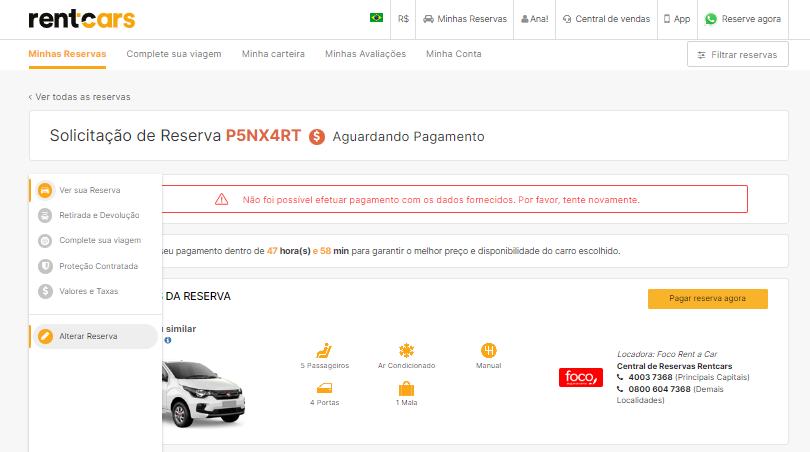
Task: Click the App phone icon link
Action: click(677, 18)
